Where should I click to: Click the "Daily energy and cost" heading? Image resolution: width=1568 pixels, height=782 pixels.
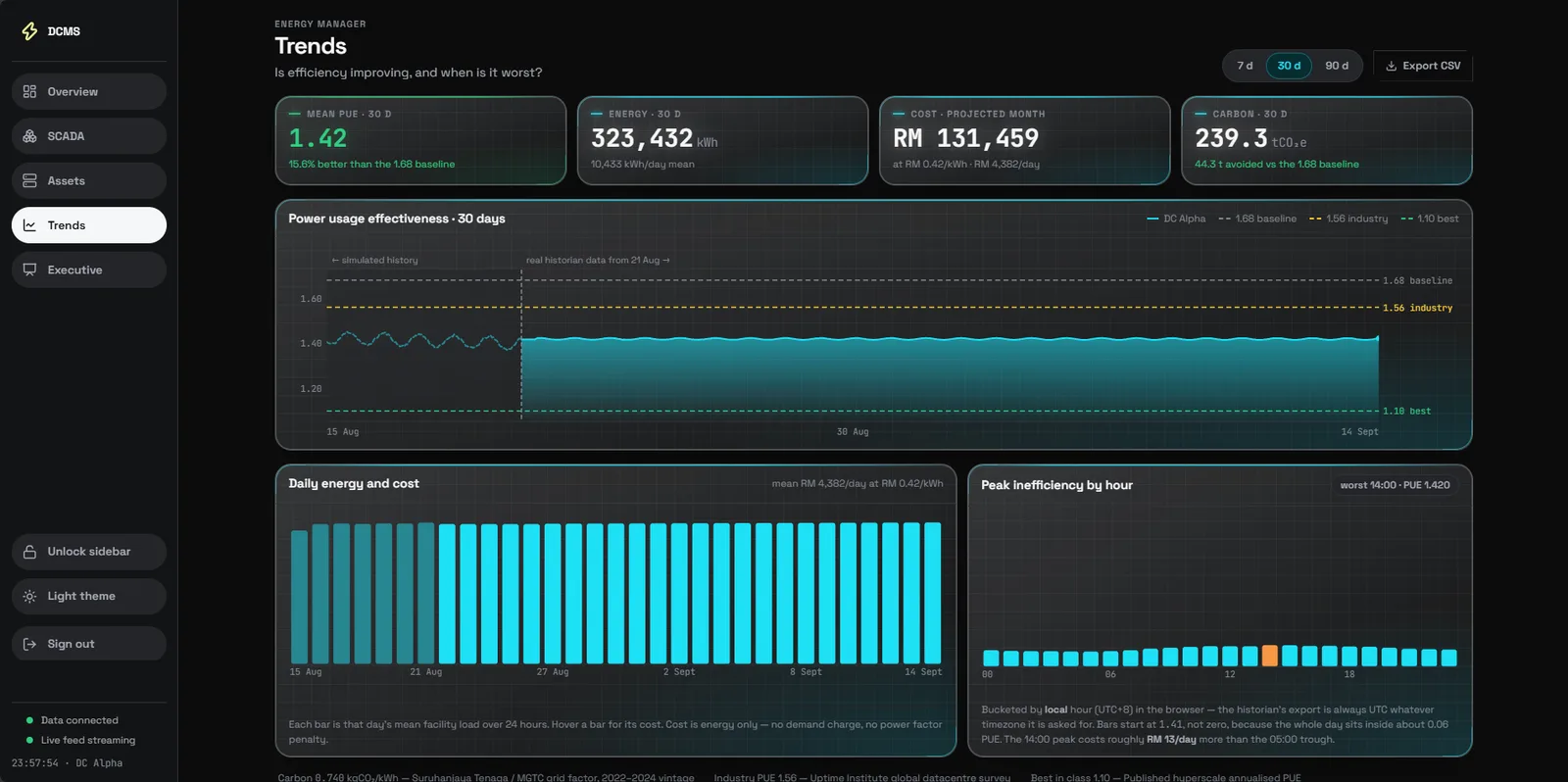click(354, 483)
